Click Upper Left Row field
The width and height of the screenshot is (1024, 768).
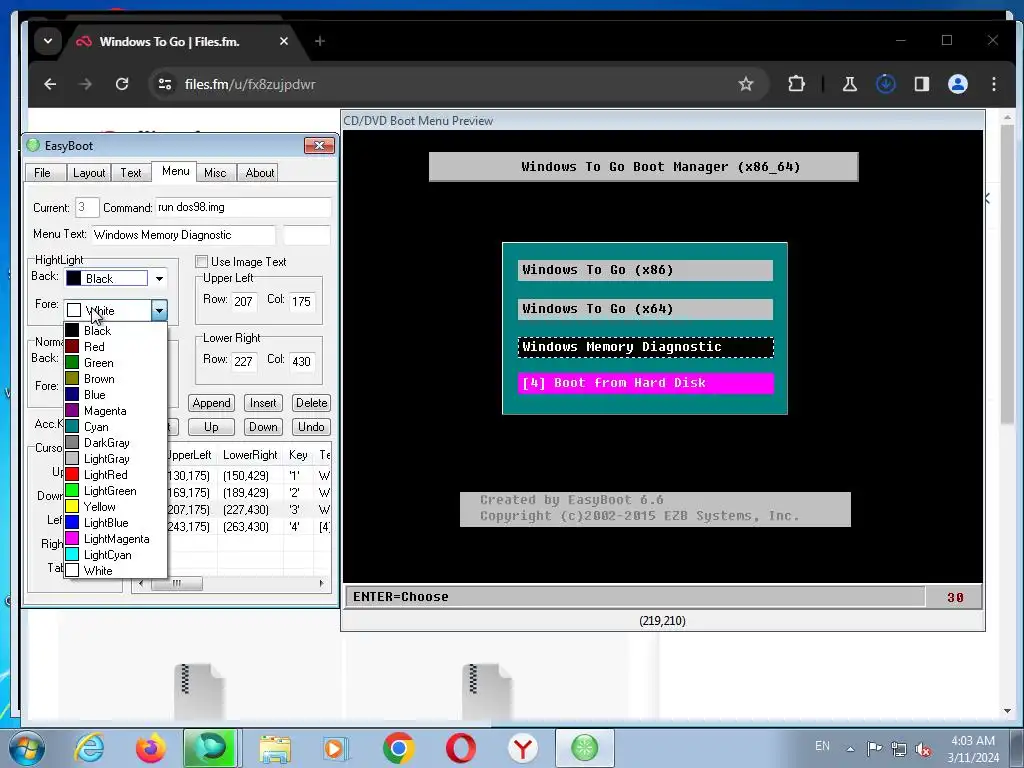coord(243,301)
